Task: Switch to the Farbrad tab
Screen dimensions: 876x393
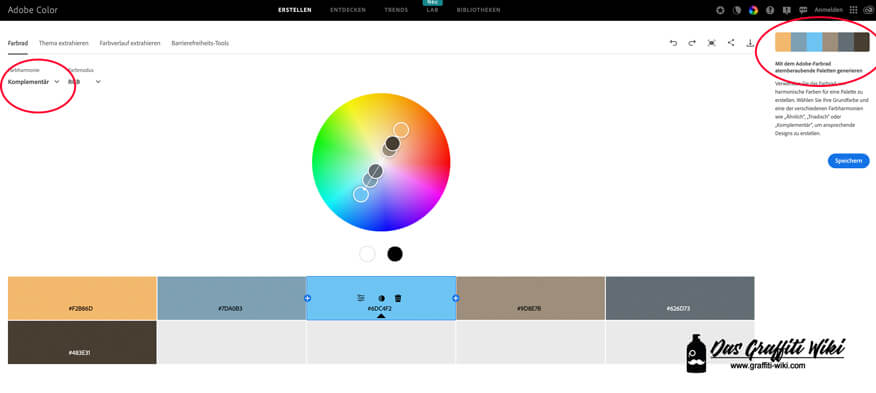Action: click(x=17, y=43)
